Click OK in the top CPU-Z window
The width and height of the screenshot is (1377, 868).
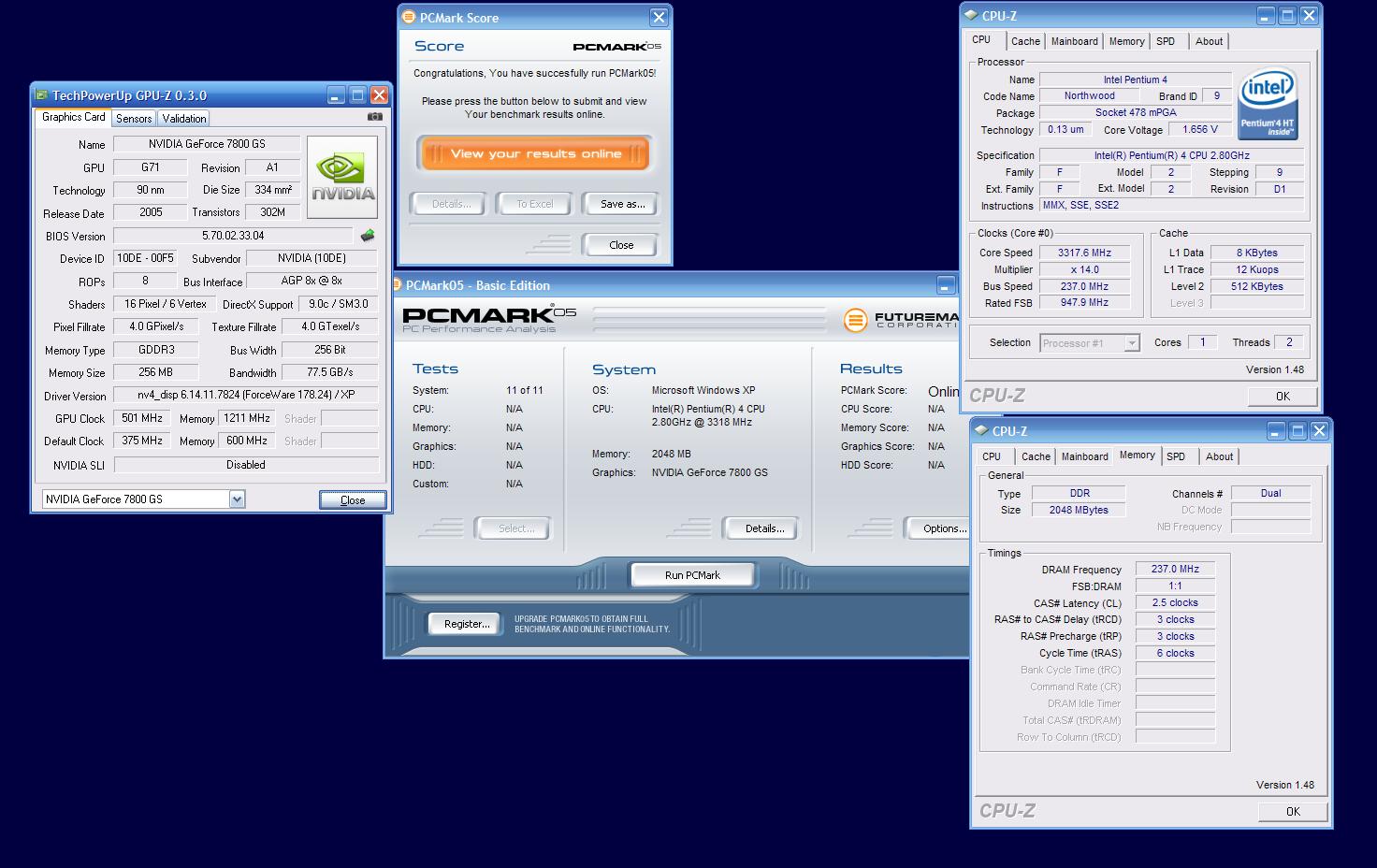click(x=1283, y=397)
